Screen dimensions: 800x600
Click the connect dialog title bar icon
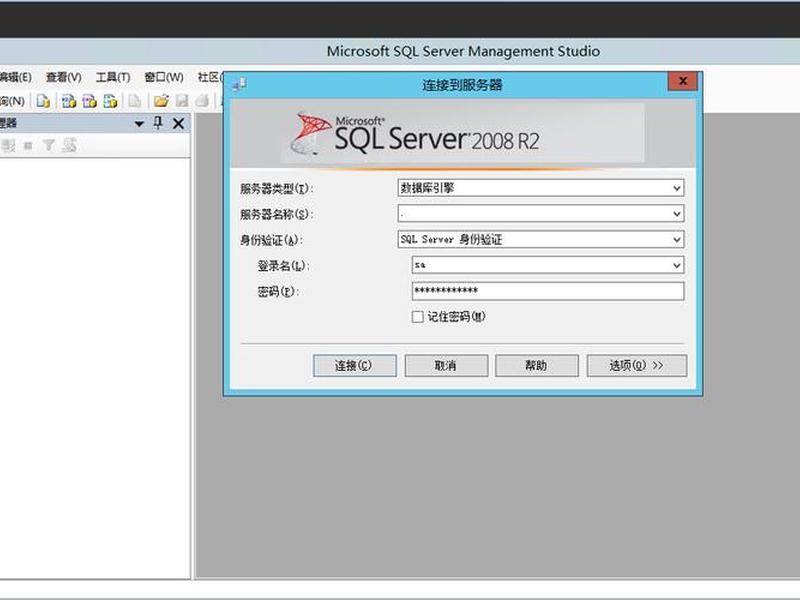pos(239,85)
